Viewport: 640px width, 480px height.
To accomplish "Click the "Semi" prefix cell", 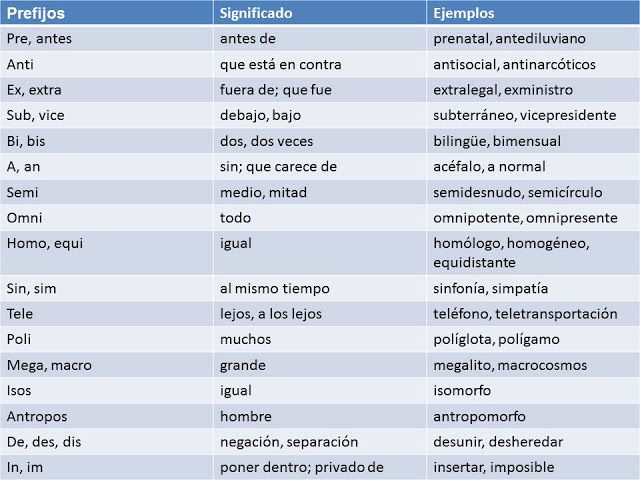I will click(x=23, y=192).
